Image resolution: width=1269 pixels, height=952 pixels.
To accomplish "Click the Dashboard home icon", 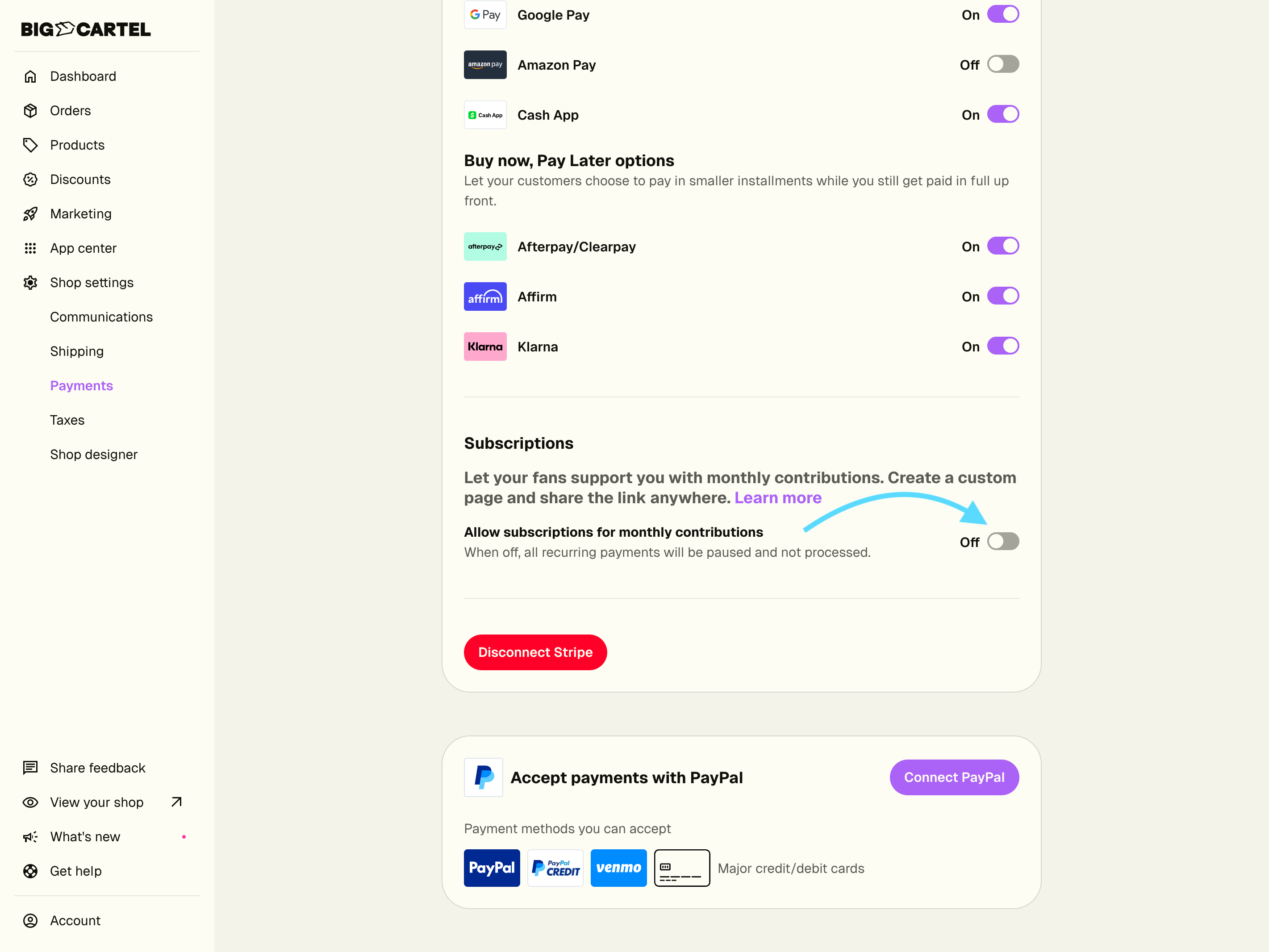I will pyautogui.click(x=30, y=76).
